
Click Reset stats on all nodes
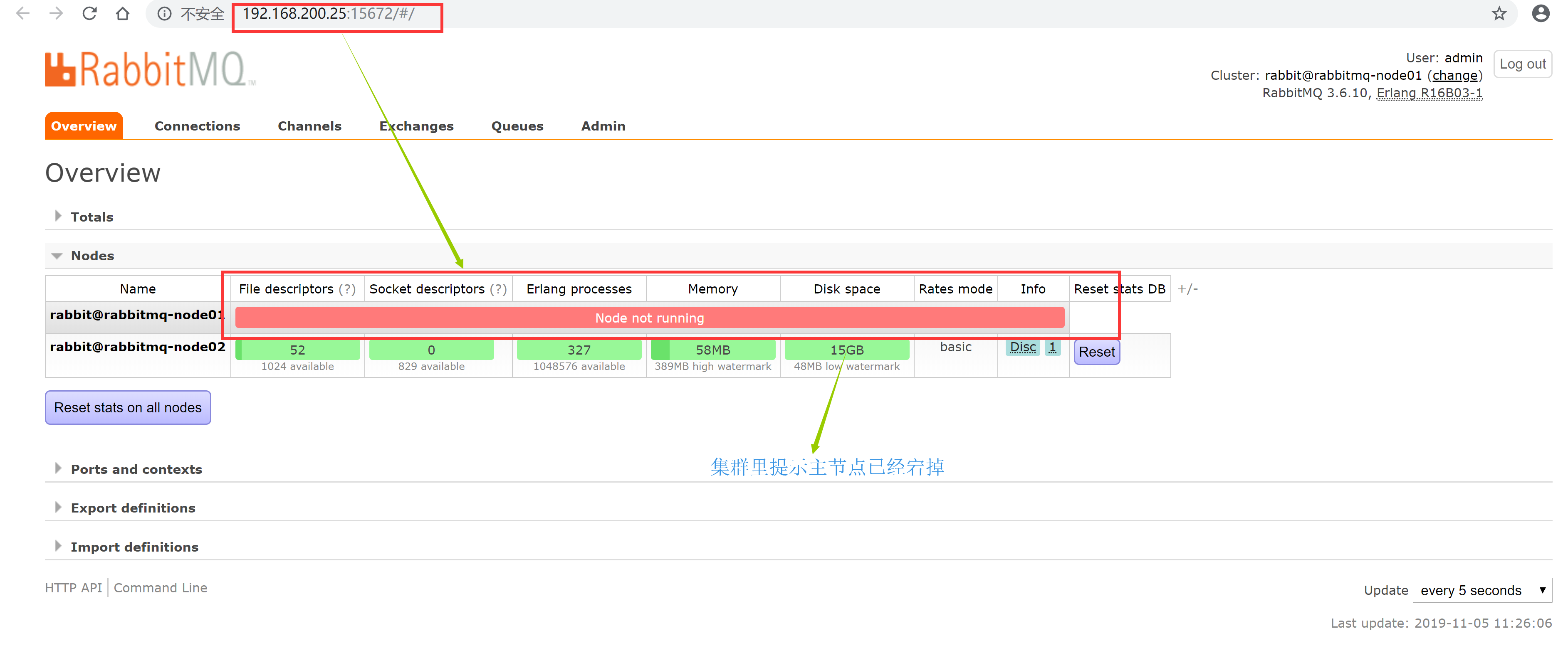(x=128, y=407)
